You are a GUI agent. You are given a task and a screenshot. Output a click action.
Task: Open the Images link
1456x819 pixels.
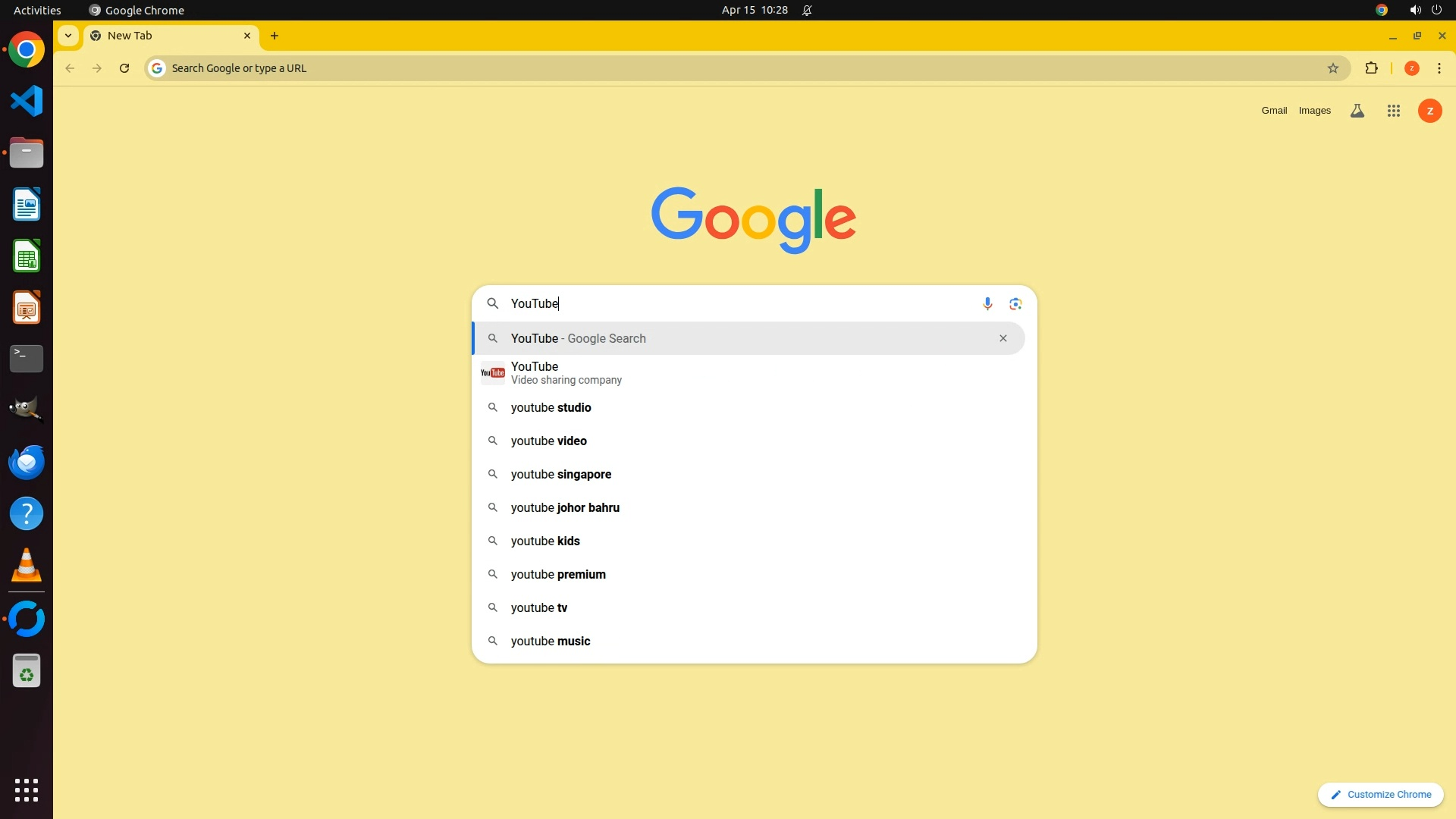(x=1314, y=111)
